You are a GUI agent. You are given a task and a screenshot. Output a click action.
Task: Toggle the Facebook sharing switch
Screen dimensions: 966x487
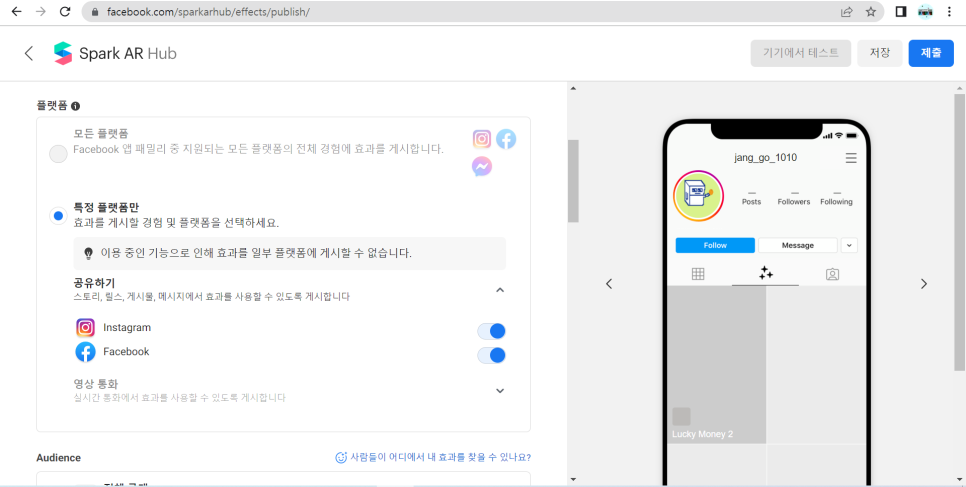492,355
